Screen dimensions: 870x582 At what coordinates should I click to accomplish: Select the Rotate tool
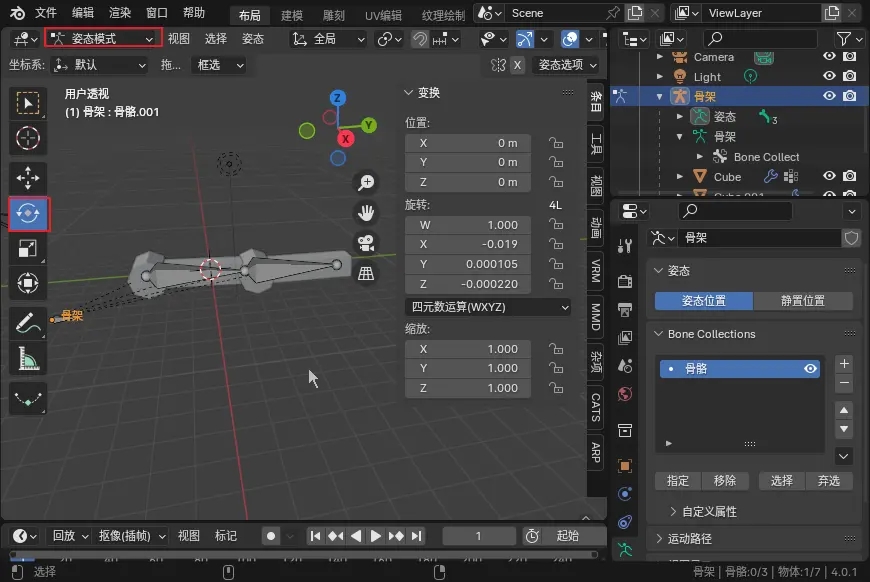(28, 213)
